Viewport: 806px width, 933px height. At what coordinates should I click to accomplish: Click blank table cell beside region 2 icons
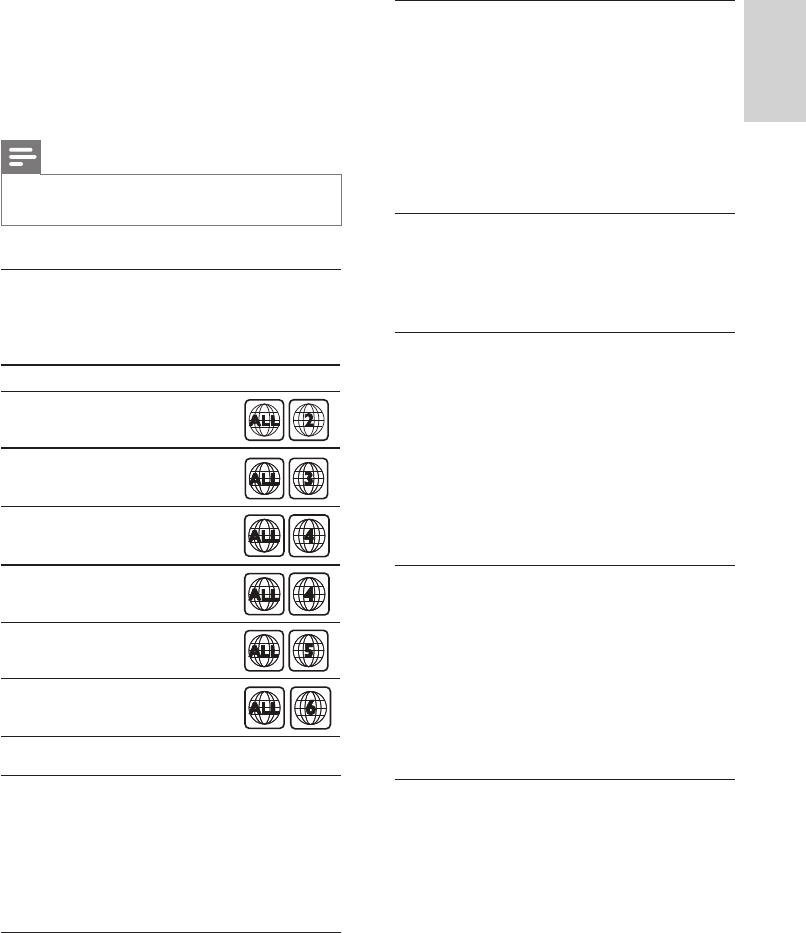pyautogui.click(x=121, y=420)
